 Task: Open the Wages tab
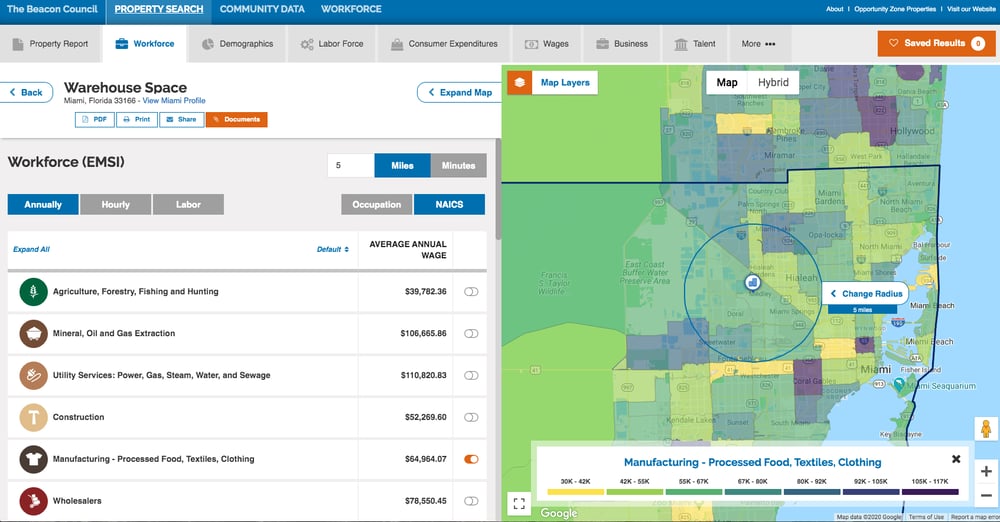[547, 43]
